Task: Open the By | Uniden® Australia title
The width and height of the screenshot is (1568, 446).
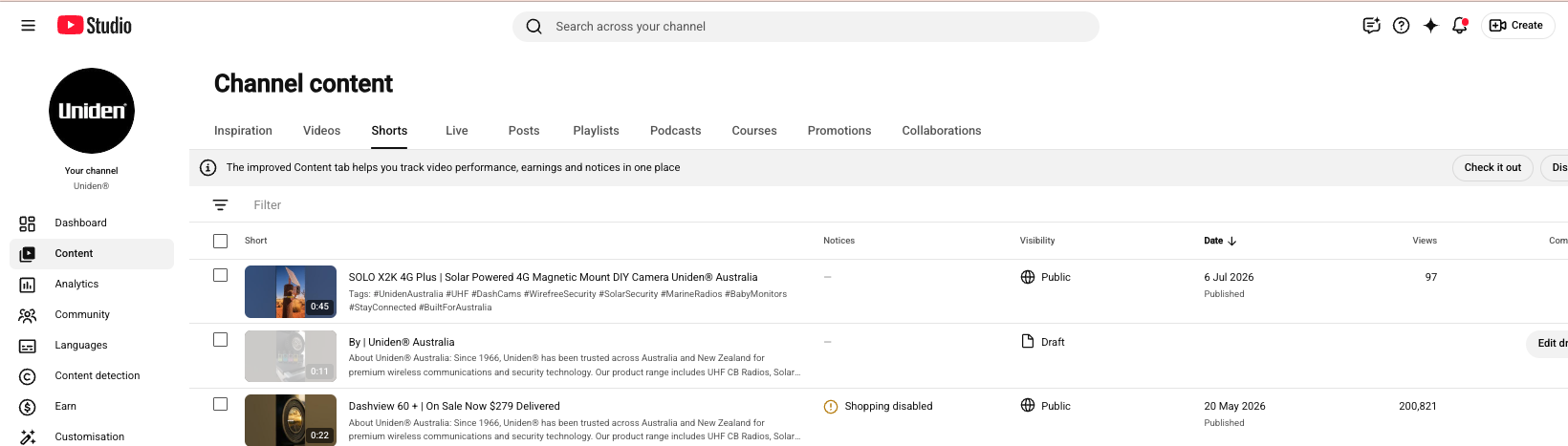Action: pyautogui.click(x=402, y=342)
